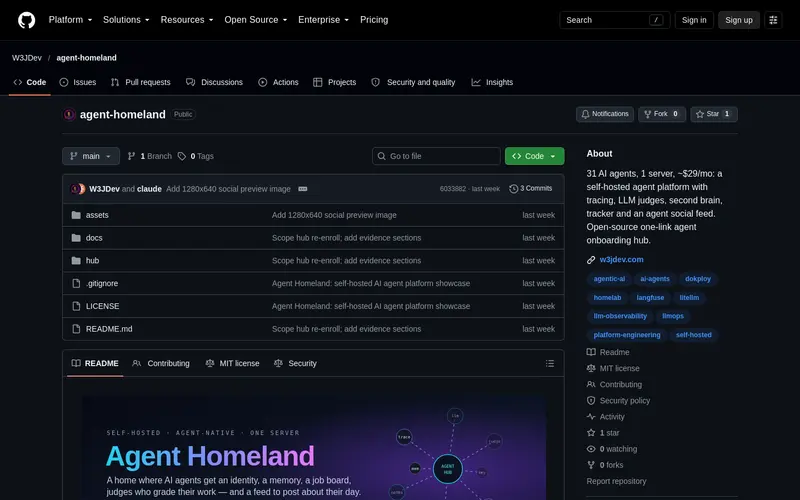The image size is (800, 500).
Task: Click the LICENSE file icon
Action: coord(76,306)
